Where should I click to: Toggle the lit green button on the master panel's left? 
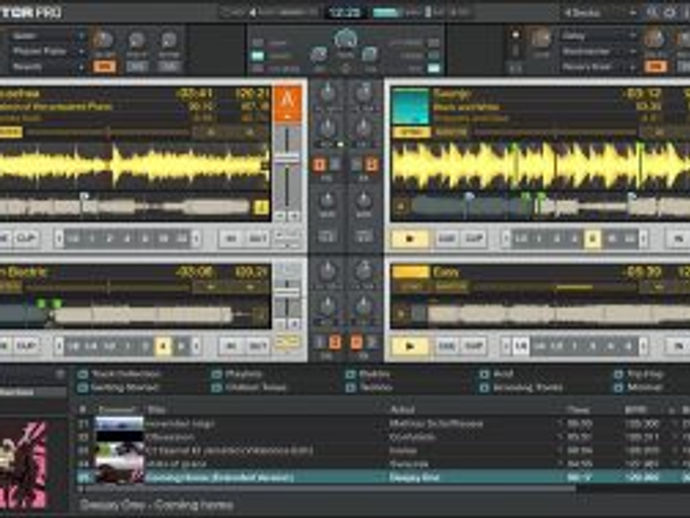tap(257, 56)
